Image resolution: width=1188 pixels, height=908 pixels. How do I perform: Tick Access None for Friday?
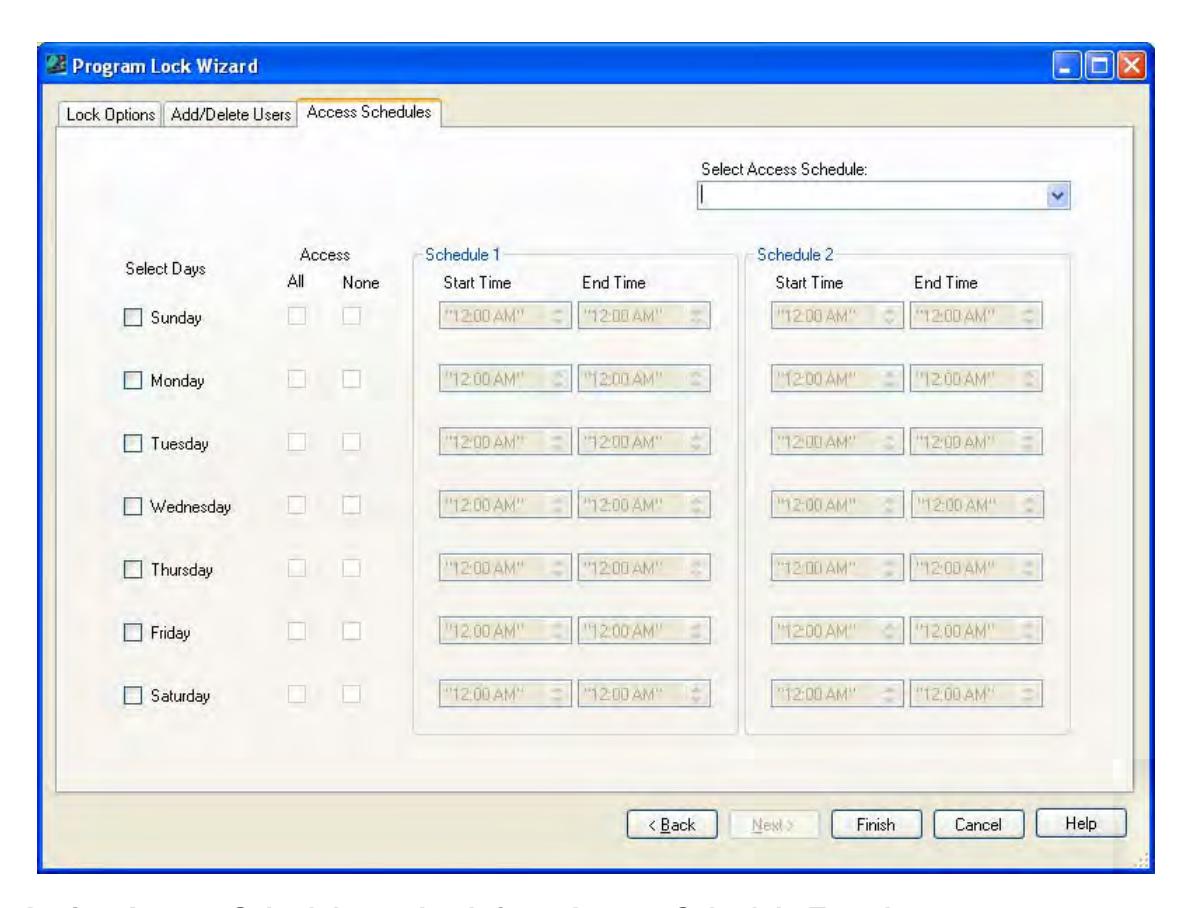tap(351, 630)
